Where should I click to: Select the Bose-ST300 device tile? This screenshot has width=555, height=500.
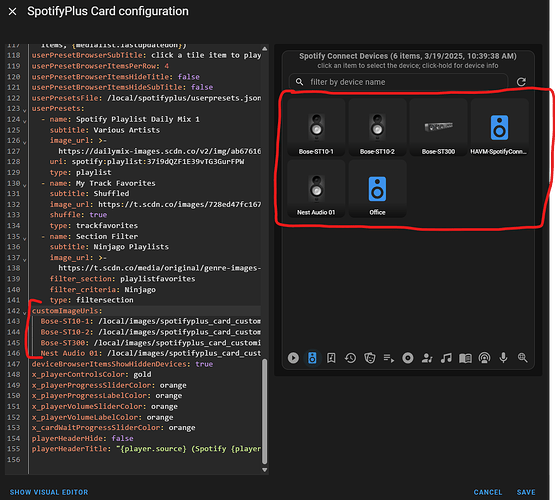439,128
